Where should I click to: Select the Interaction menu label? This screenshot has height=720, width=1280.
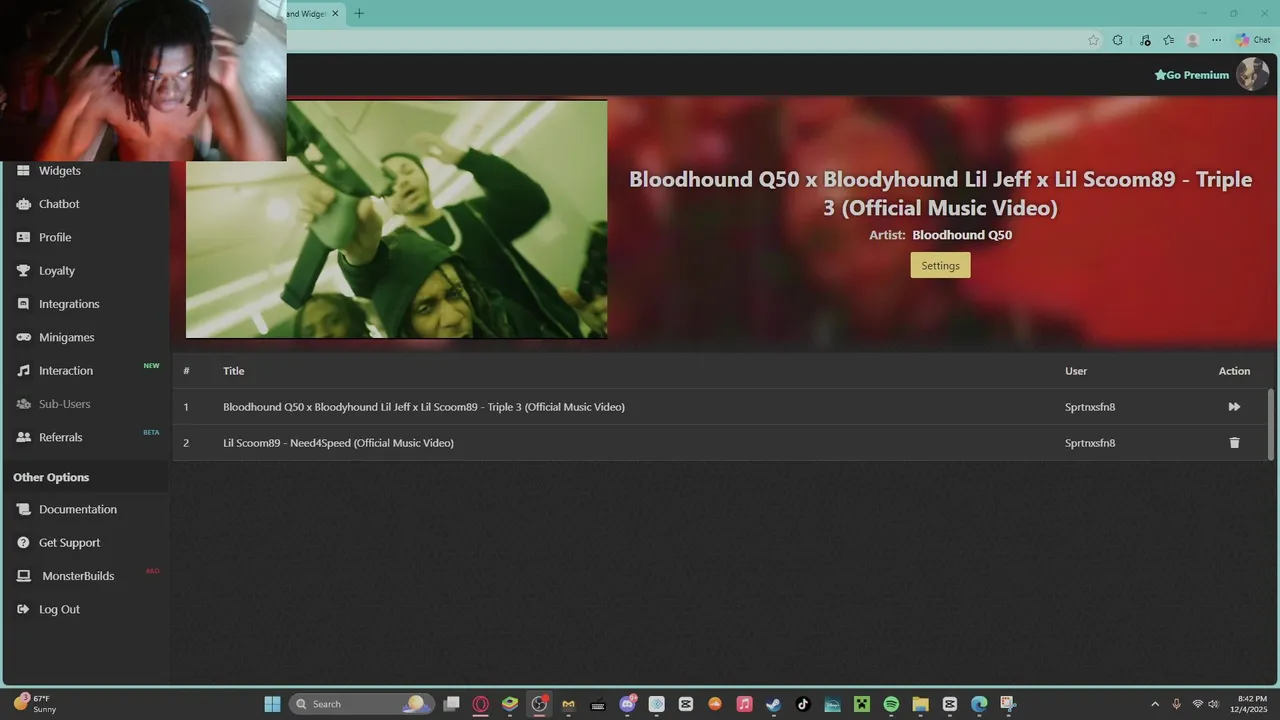66,371
